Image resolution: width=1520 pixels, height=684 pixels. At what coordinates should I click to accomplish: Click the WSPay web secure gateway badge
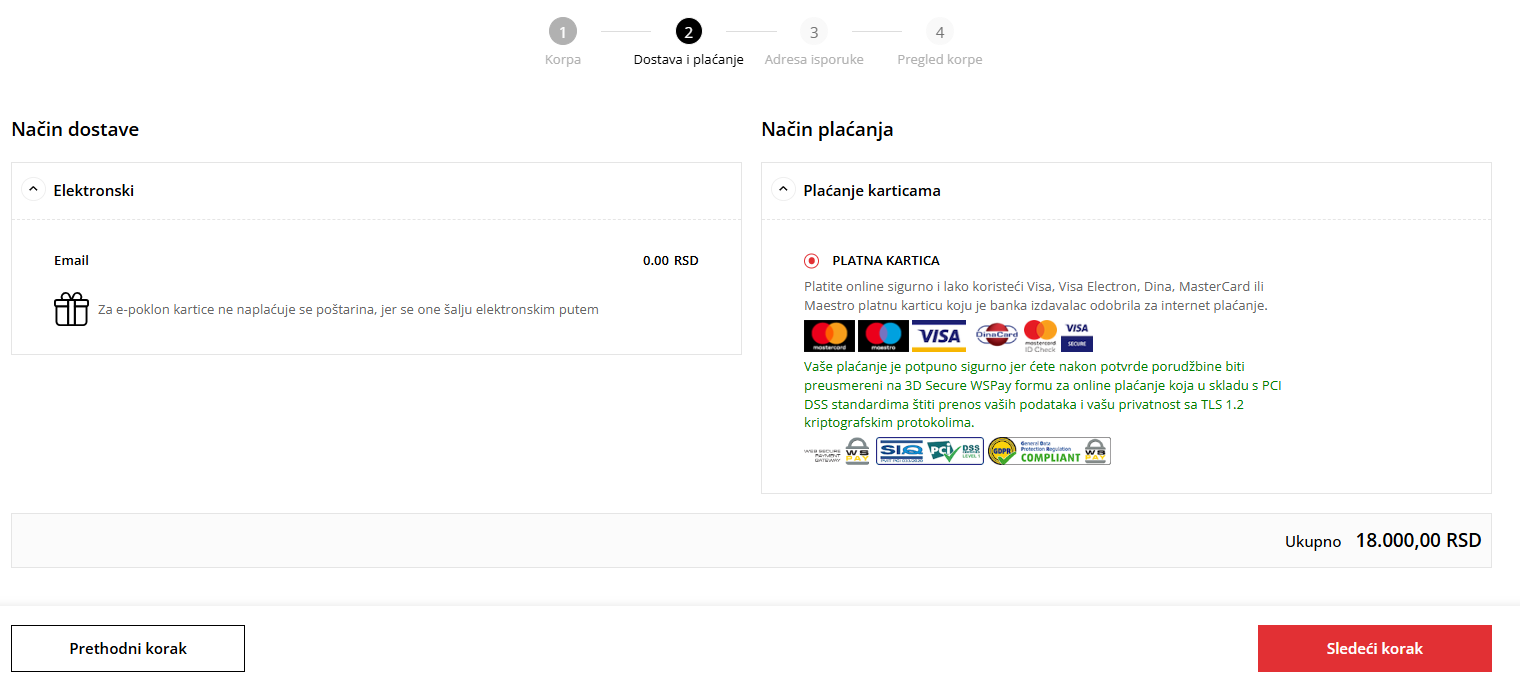click(x=837, y=452)
